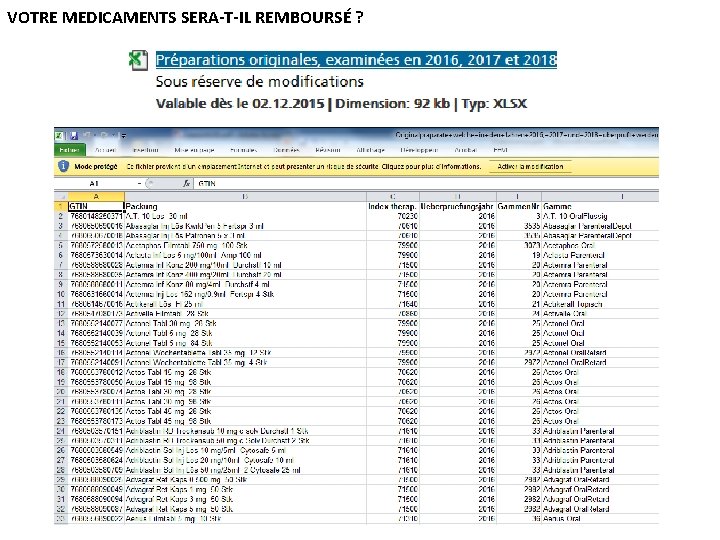
Task: Switch to the Mise en page tab
Action: [x=194, y=150]
